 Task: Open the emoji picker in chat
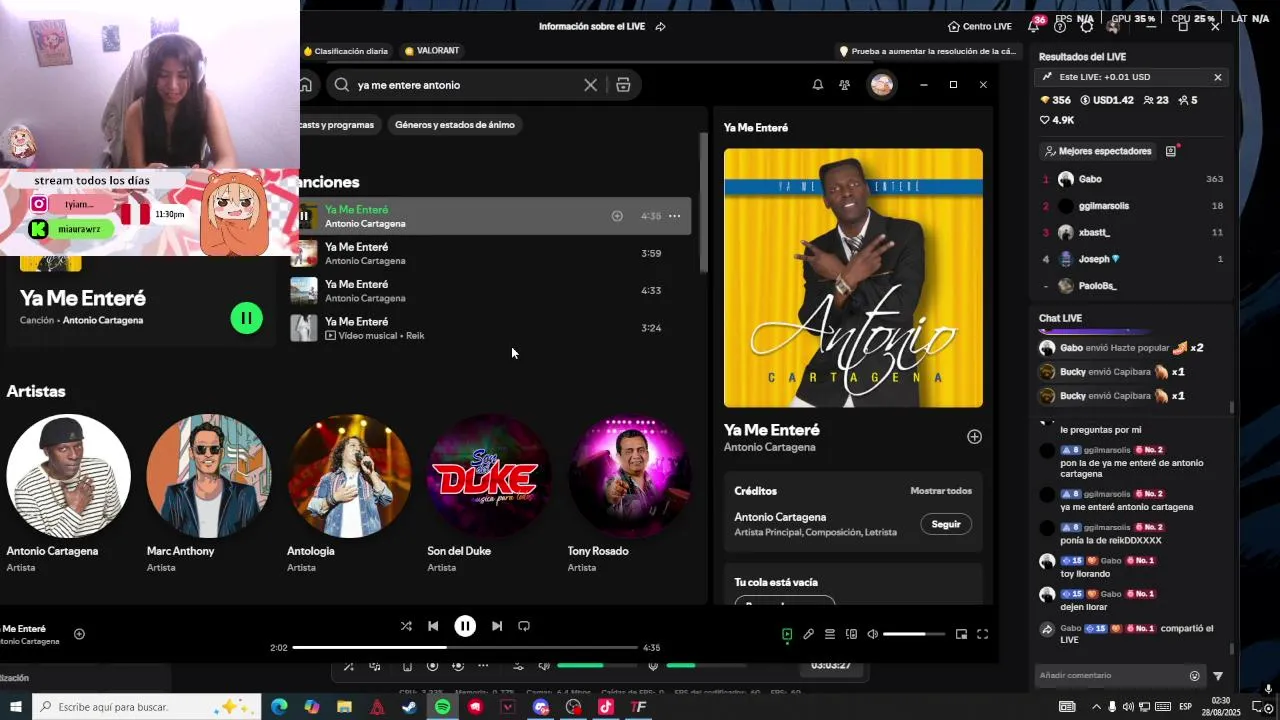click(1194, 676)
